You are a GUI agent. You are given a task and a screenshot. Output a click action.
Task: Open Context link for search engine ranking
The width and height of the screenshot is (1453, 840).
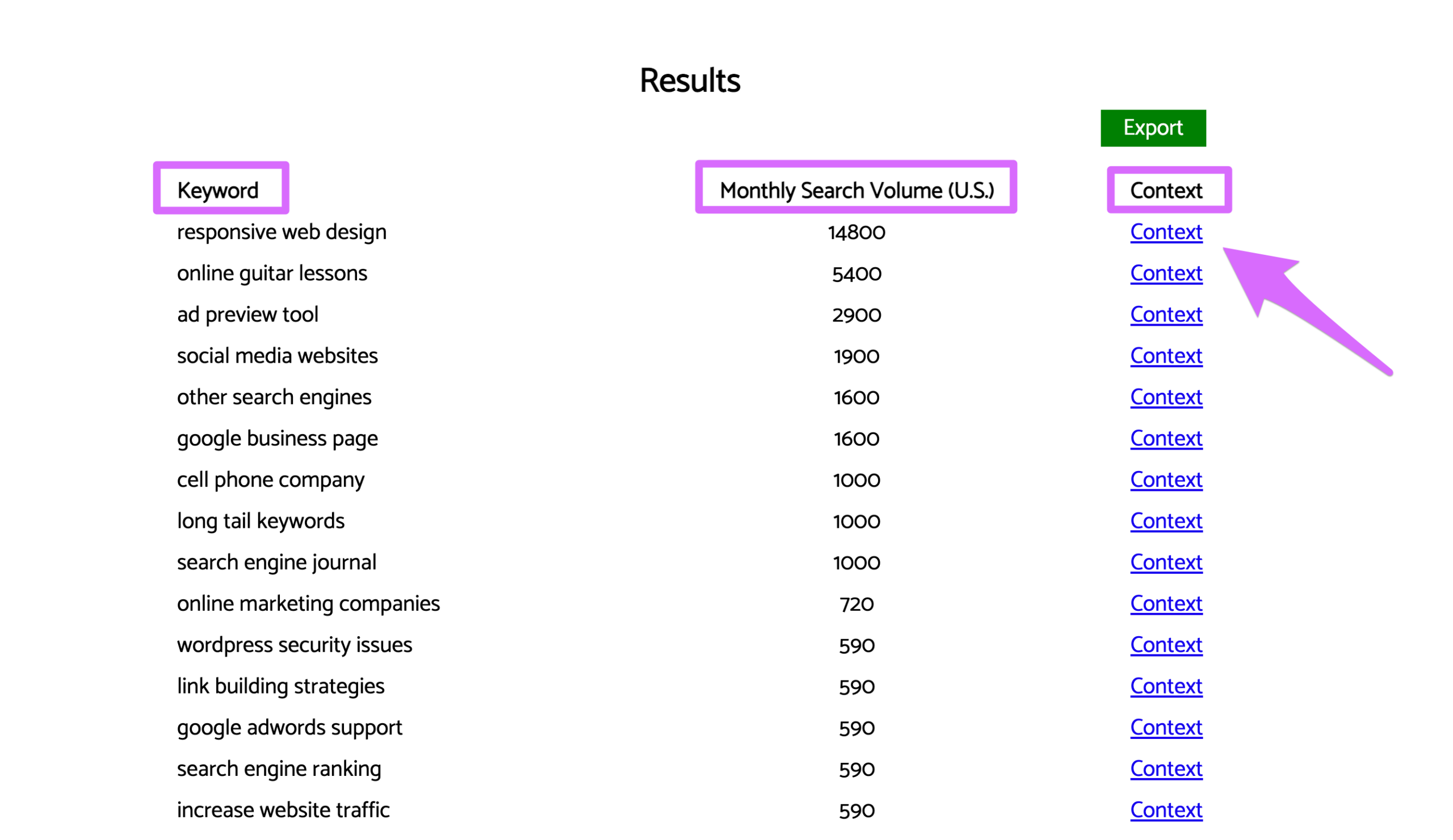(x=1166, y=768)
